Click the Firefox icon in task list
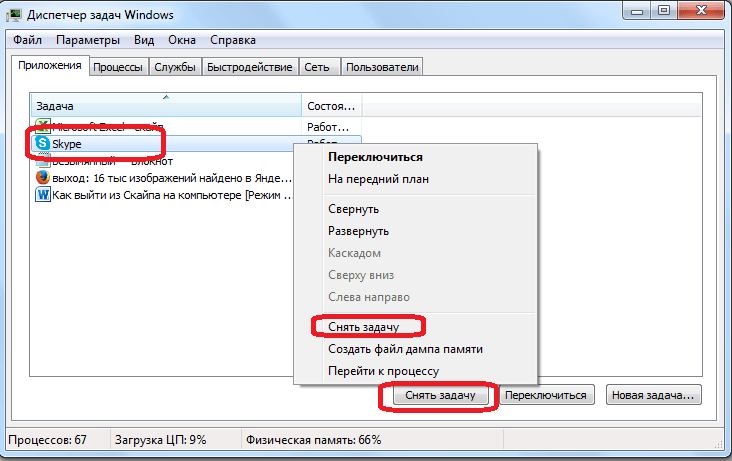The width and height of the screenshot is (732, 461). [x=43, y=177]
